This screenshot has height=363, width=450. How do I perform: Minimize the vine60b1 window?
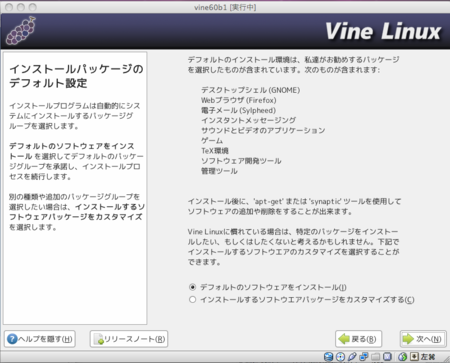click(x=21, y=7)
